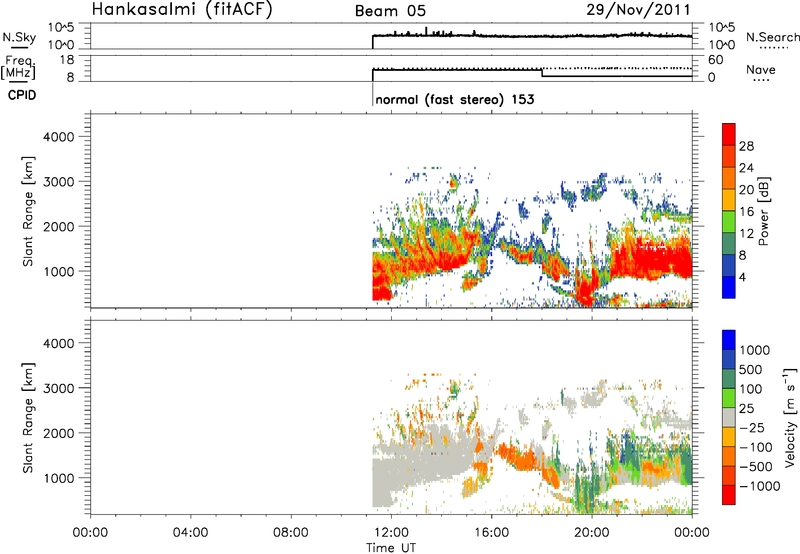Click 'normal (fast stereo) 153' text
This screenshot has height=554, width=800.
coord(455,99)
